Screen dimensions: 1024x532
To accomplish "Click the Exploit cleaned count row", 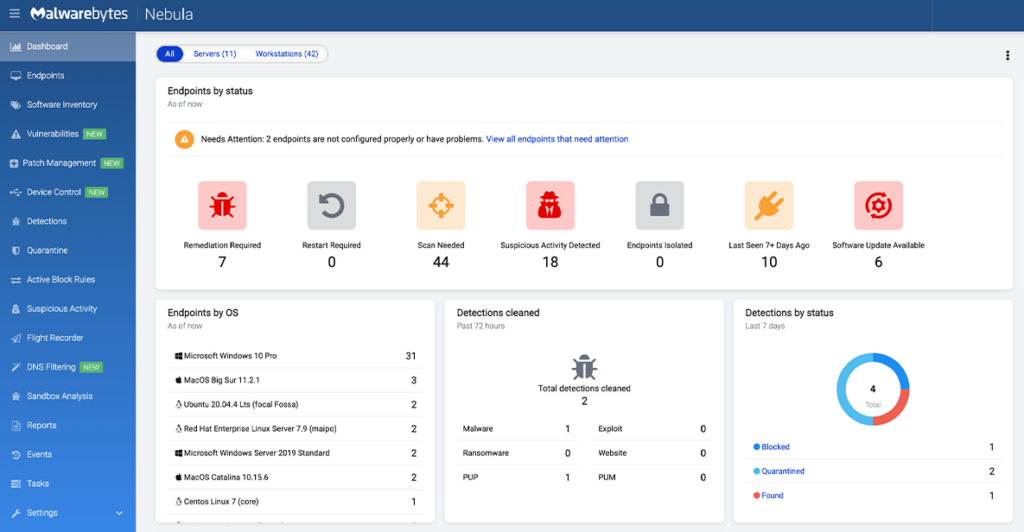I will click(652, 429).
